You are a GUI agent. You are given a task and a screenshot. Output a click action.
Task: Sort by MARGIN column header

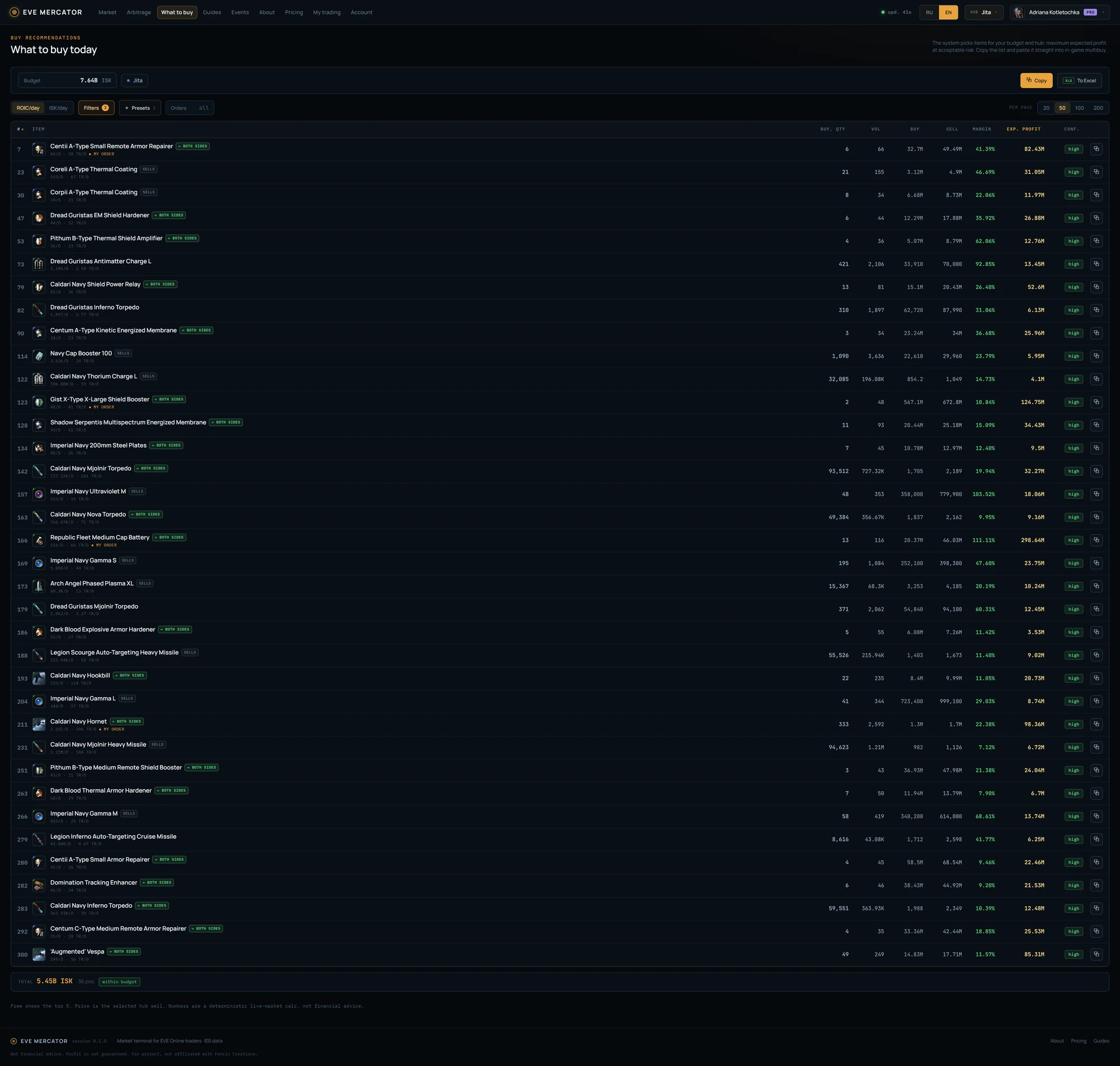[981, 129]
